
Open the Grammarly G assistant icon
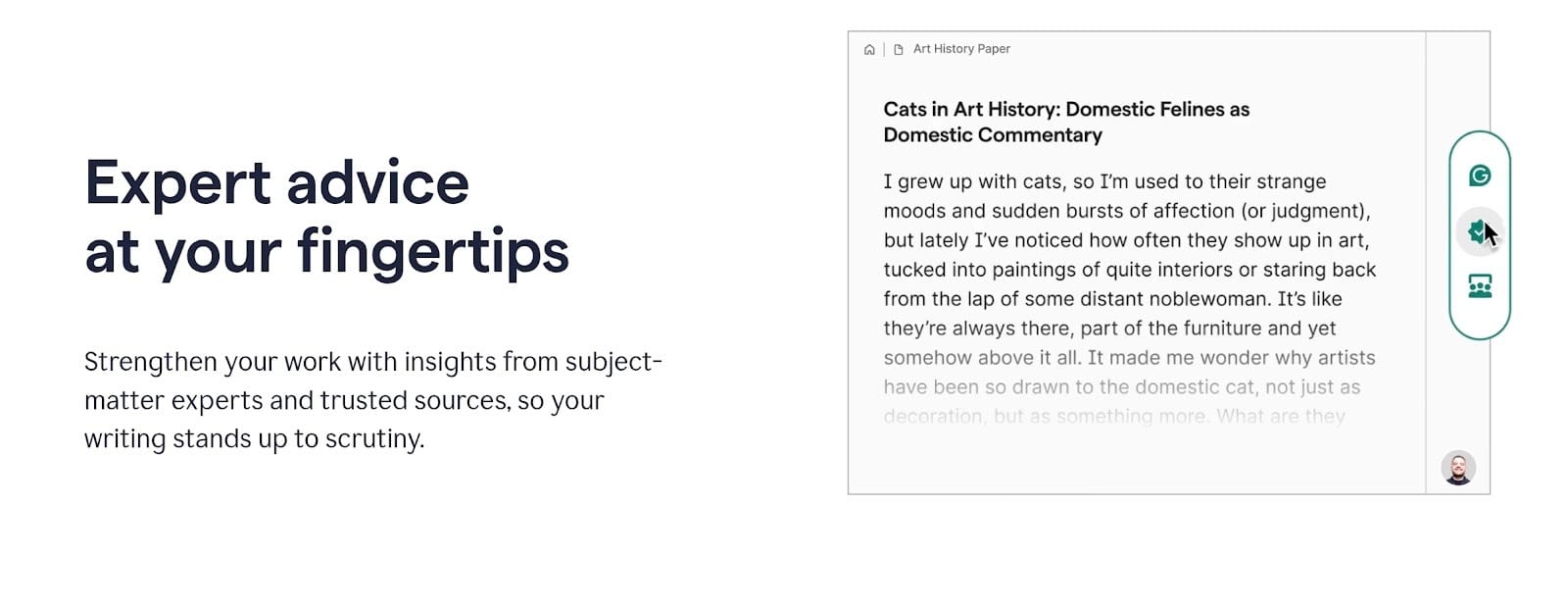(x=1480, y=176)
